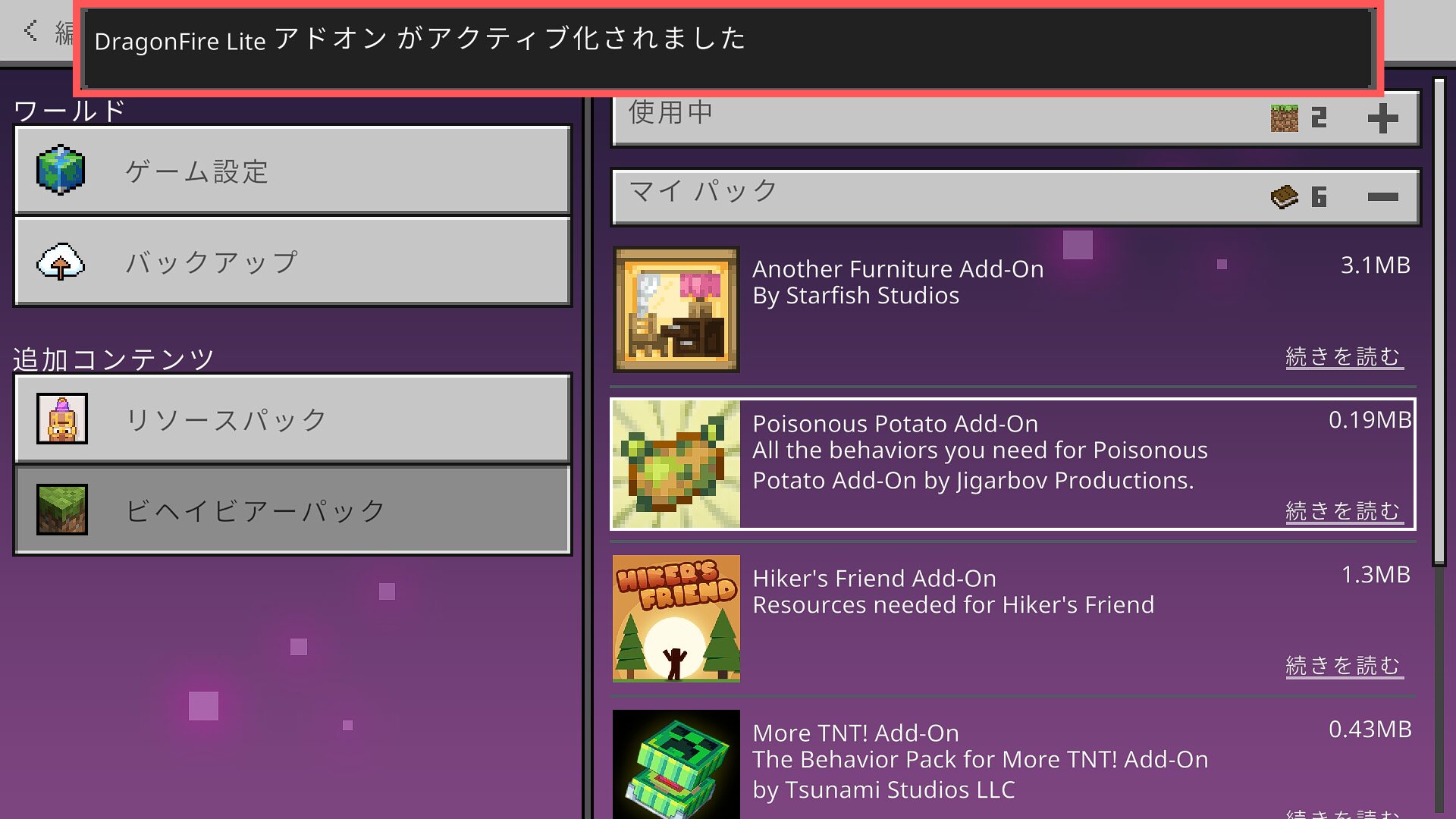
Task: Click the grass block count icon in 使用中
Action: 1285,118
